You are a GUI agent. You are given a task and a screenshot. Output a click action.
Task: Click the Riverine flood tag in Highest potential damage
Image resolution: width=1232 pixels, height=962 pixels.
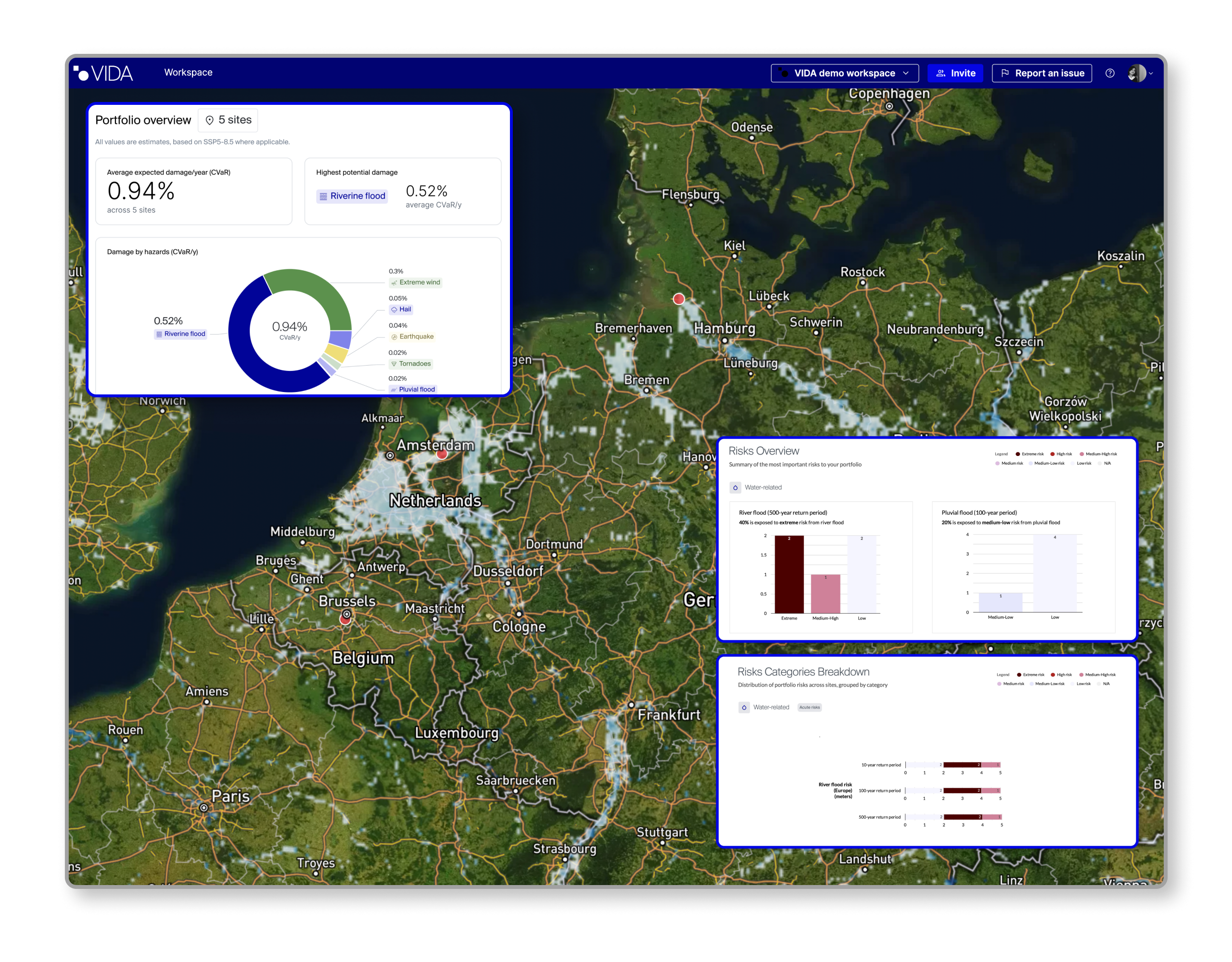[352, 196]
